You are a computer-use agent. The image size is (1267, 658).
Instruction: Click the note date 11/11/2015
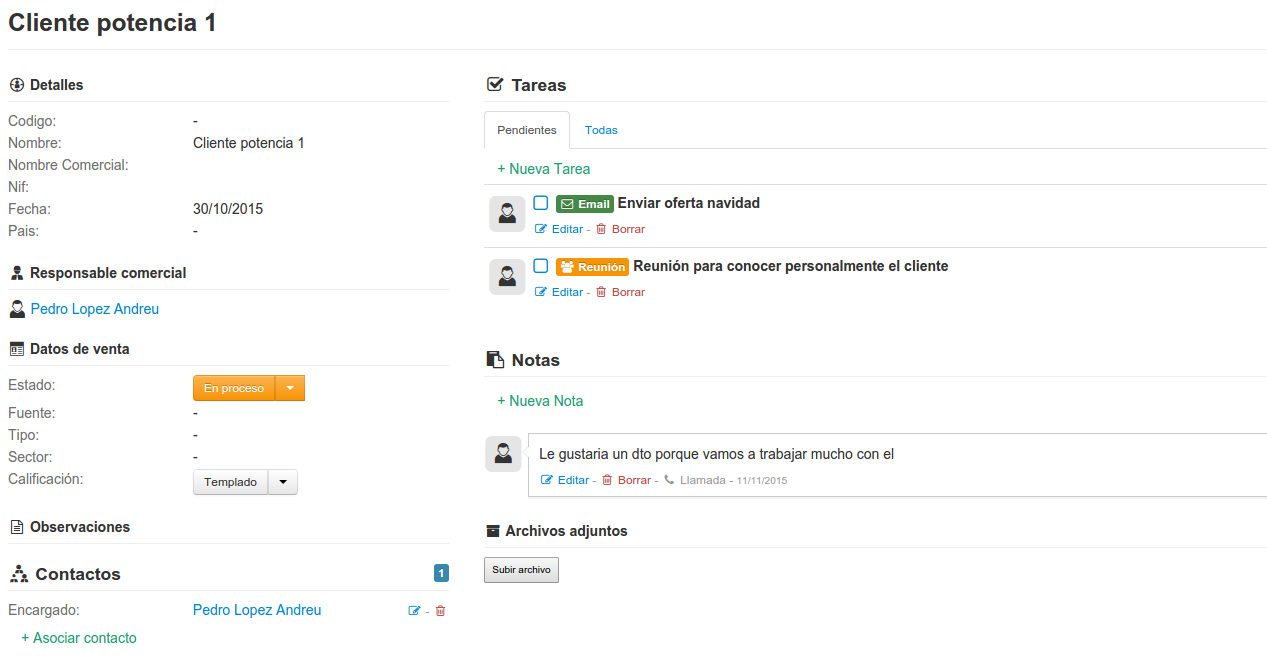[762, 481]
